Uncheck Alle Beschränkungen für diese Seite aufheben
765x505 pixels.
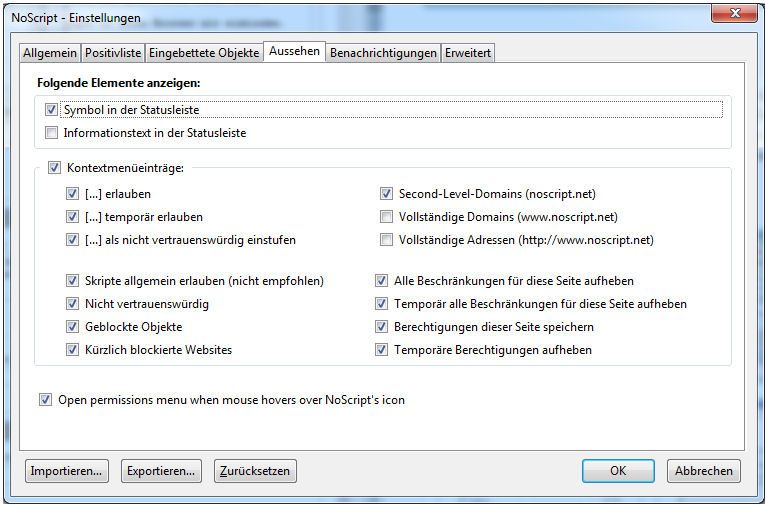coord(382,281)
